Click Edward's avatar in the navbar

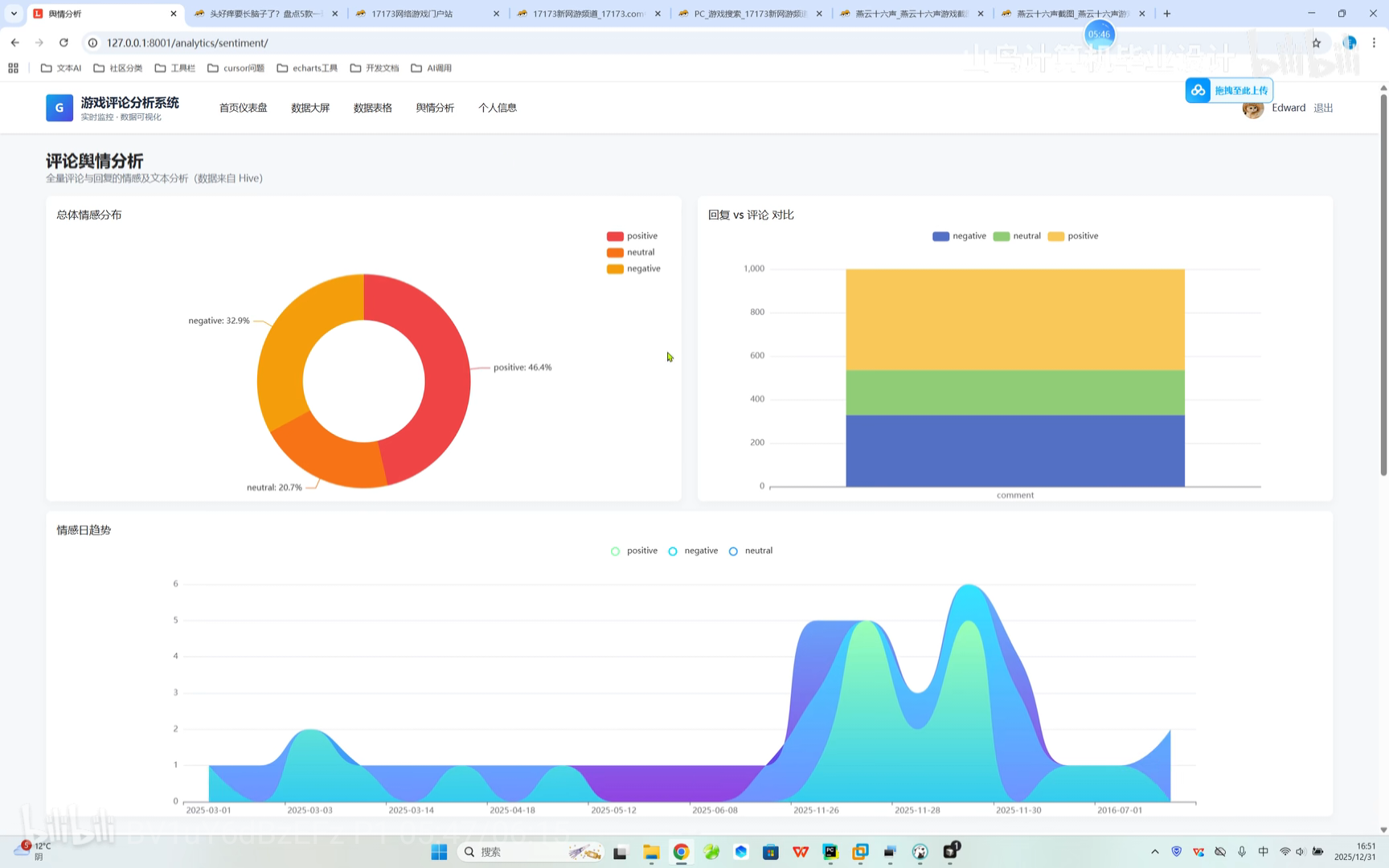(1252, 108)
